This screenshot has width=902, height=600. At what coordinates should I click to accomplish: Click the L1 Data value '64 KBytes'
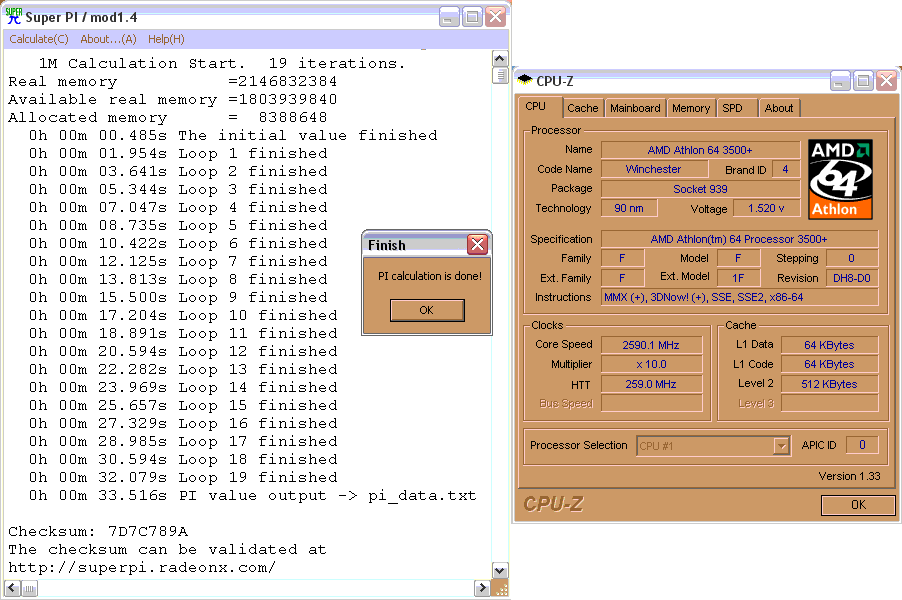[830, 345]
